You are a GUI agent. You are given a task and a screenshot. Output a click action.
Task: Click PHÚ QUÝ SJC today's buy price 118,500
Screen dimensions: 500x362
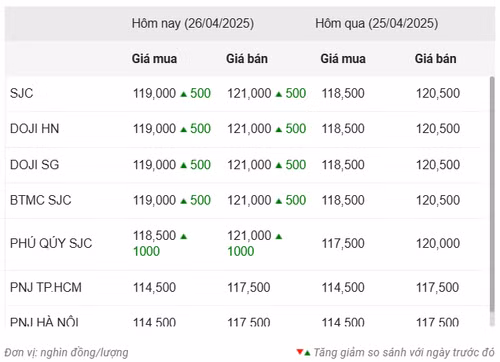pyautogui.click(x=154, y=236)
